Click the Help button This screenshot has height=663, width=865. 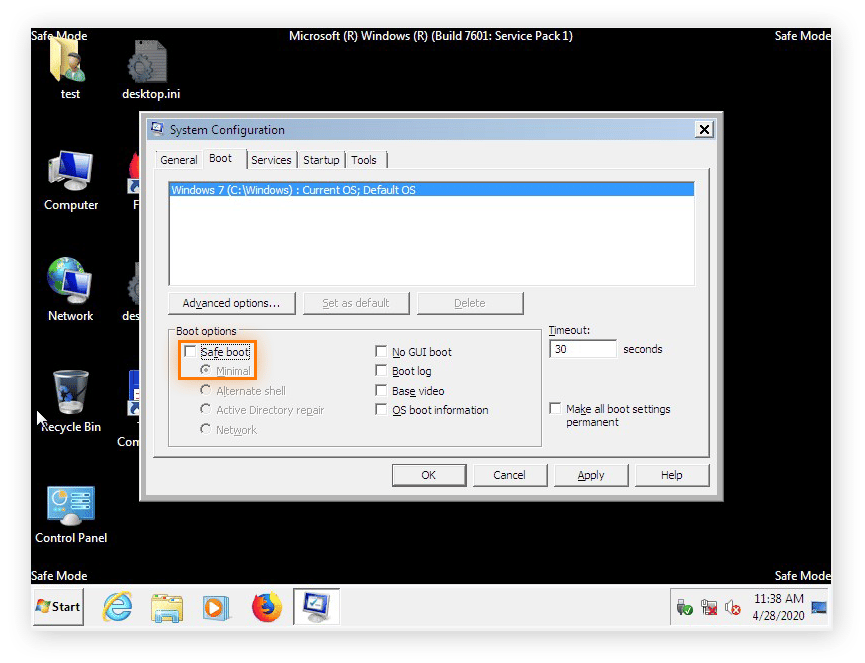[671, 475]
